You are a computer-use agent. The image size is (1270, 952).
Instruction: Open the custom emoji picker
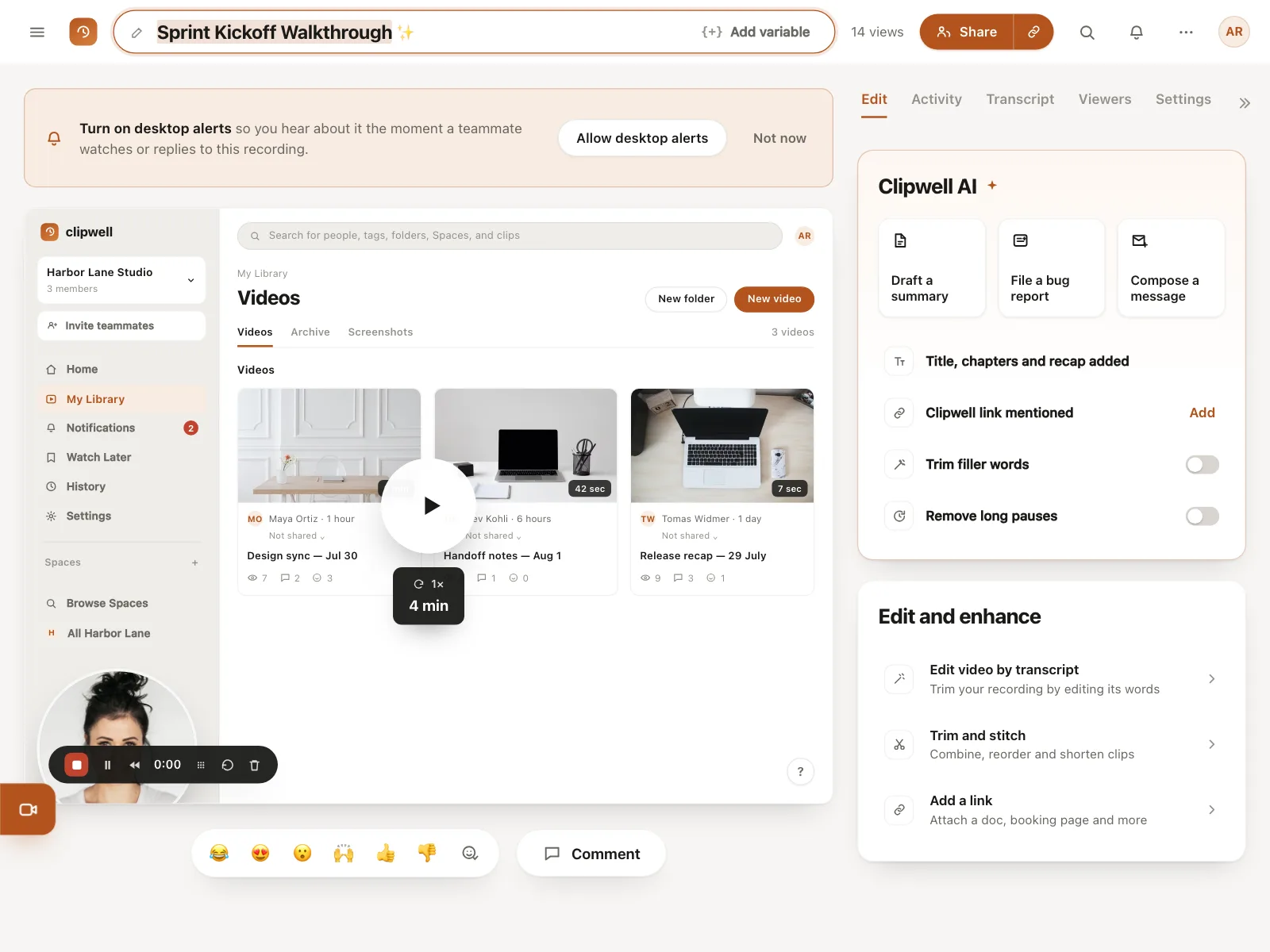tap(470, 853)
